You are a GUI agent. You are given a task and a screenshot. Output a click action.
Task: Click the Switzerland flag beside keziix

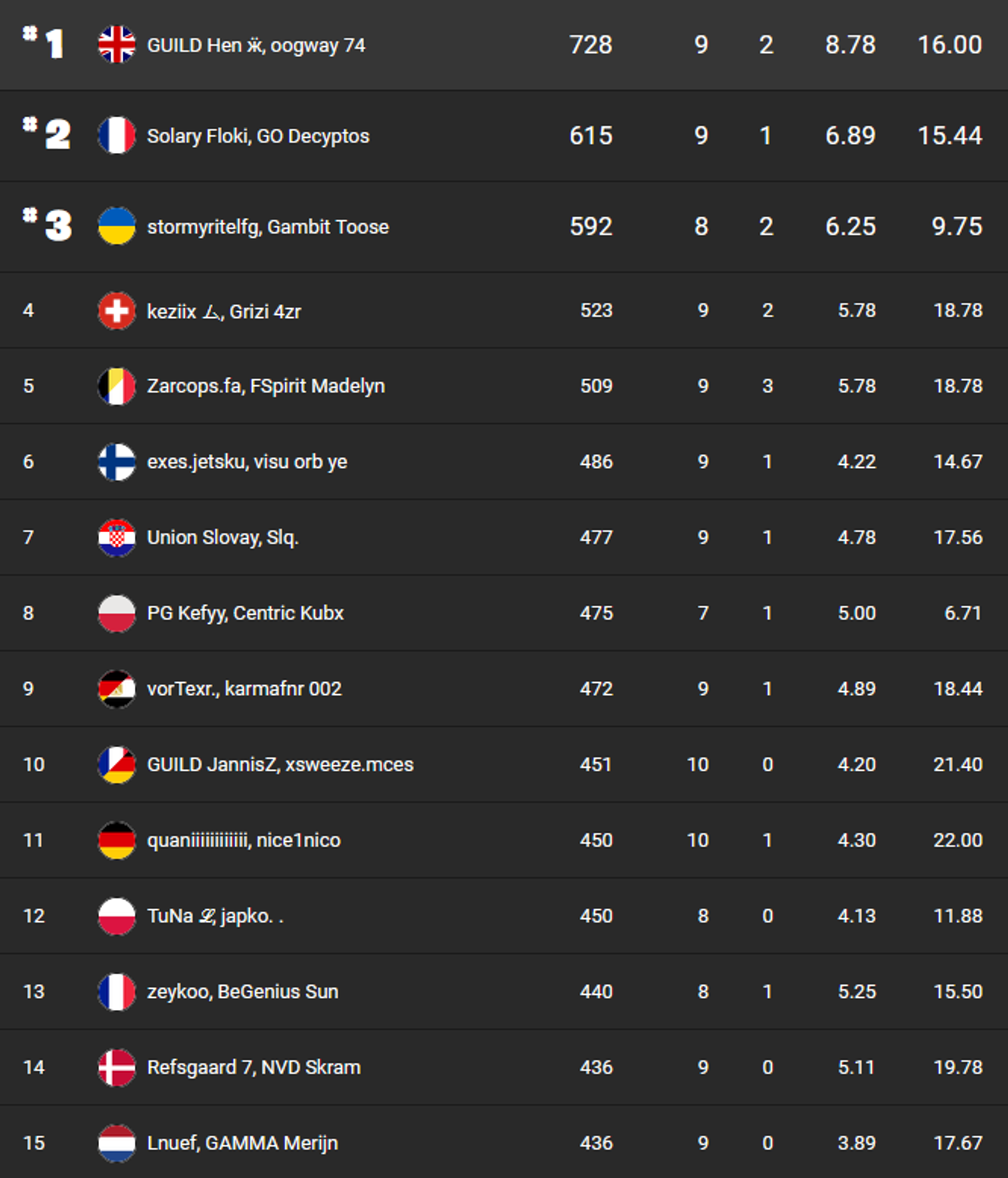tap(117, 310)
